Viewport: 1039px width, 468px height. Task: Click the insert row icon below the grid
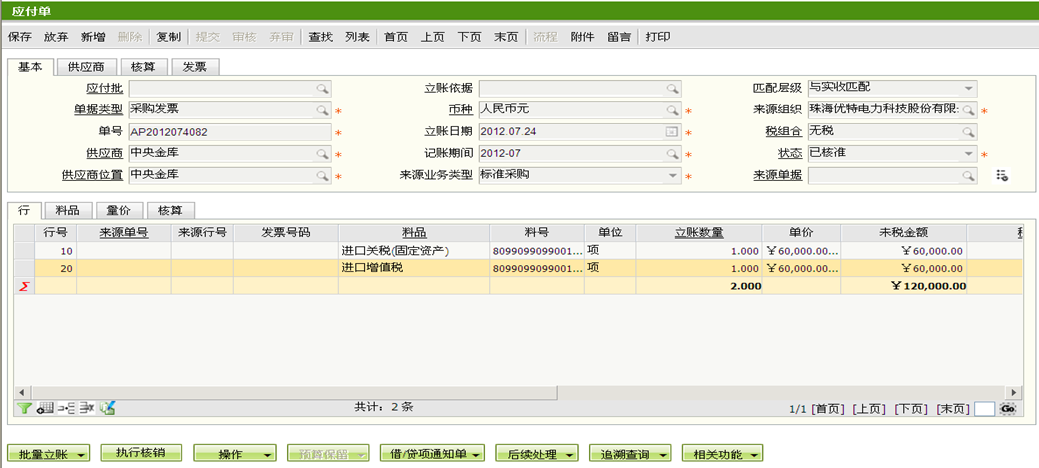tap(66, 408)
